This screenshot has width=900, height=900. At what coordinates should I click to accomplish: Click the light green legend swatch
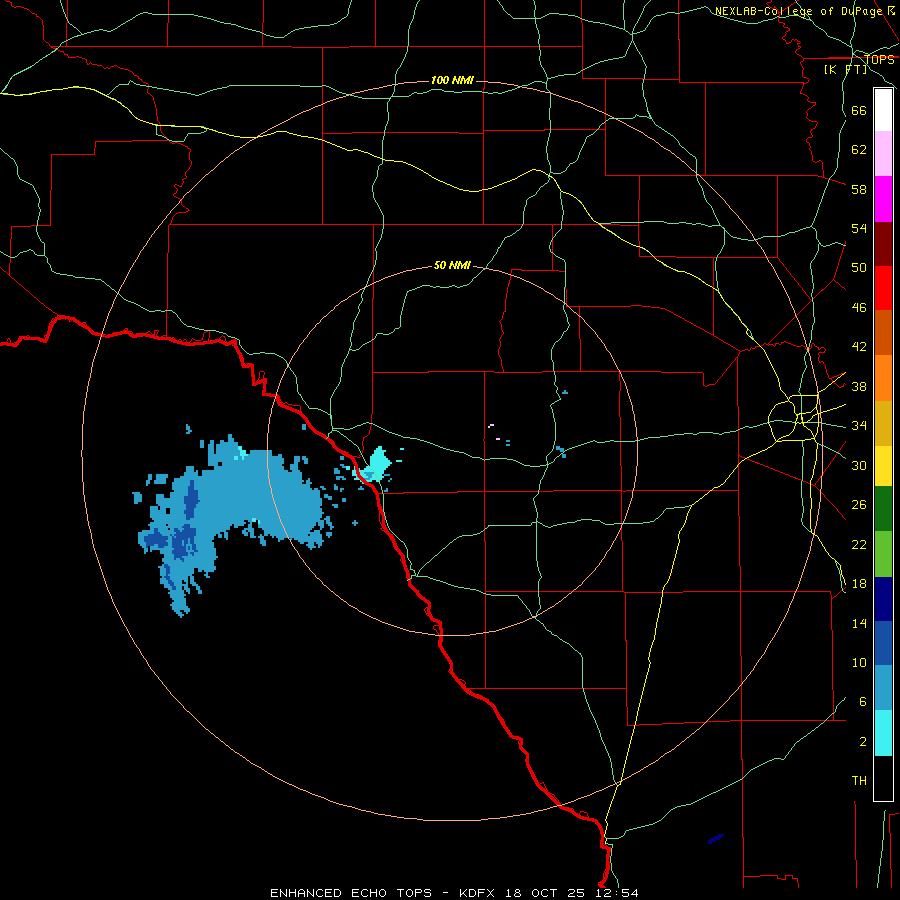883,554
